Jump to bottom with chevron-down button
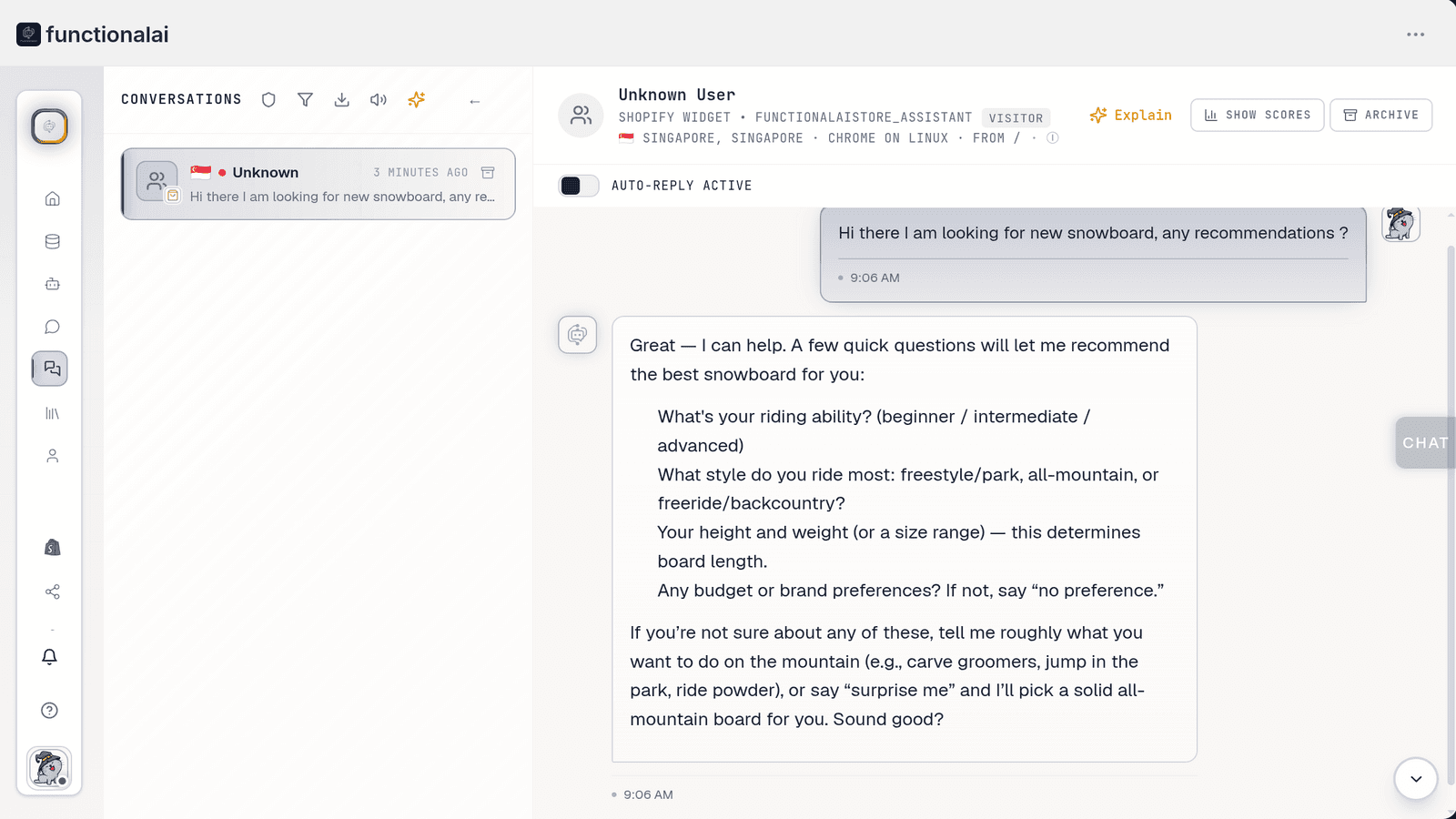 coord(1416,779)
